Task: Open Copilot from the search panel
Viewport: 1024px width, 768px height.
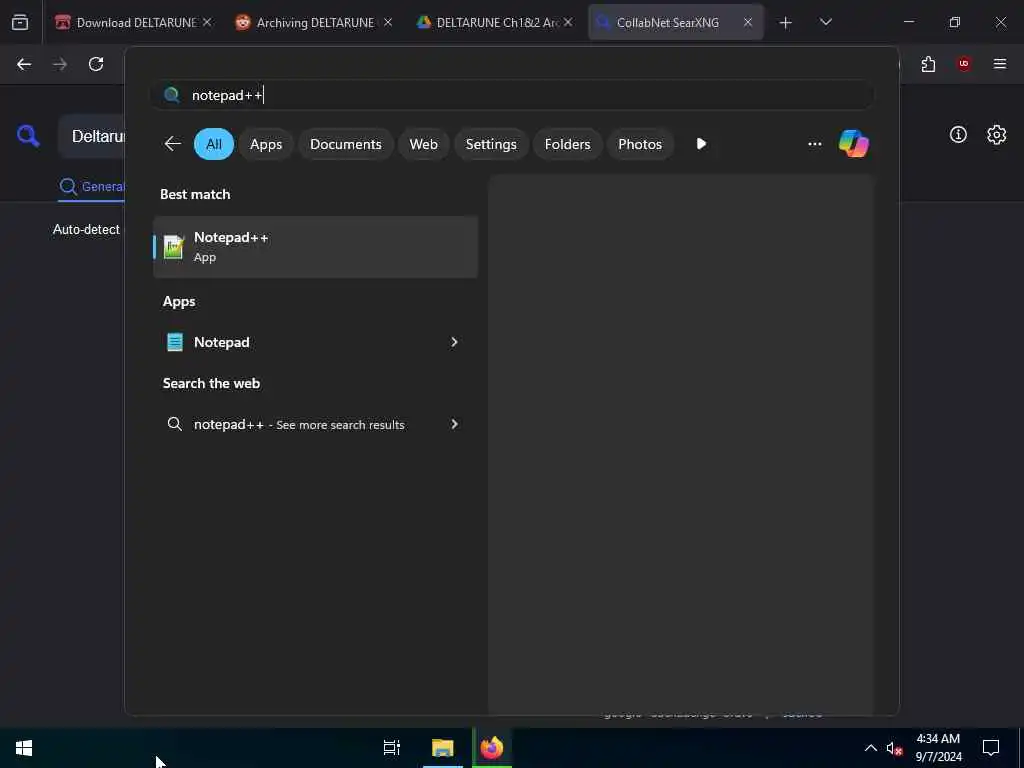Action: click(x=854, y=144)
